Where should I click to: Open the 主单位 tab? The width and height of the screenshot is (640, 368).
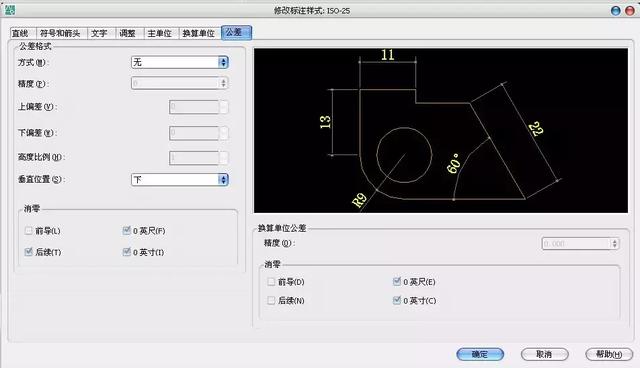click(x=161, y=33)
